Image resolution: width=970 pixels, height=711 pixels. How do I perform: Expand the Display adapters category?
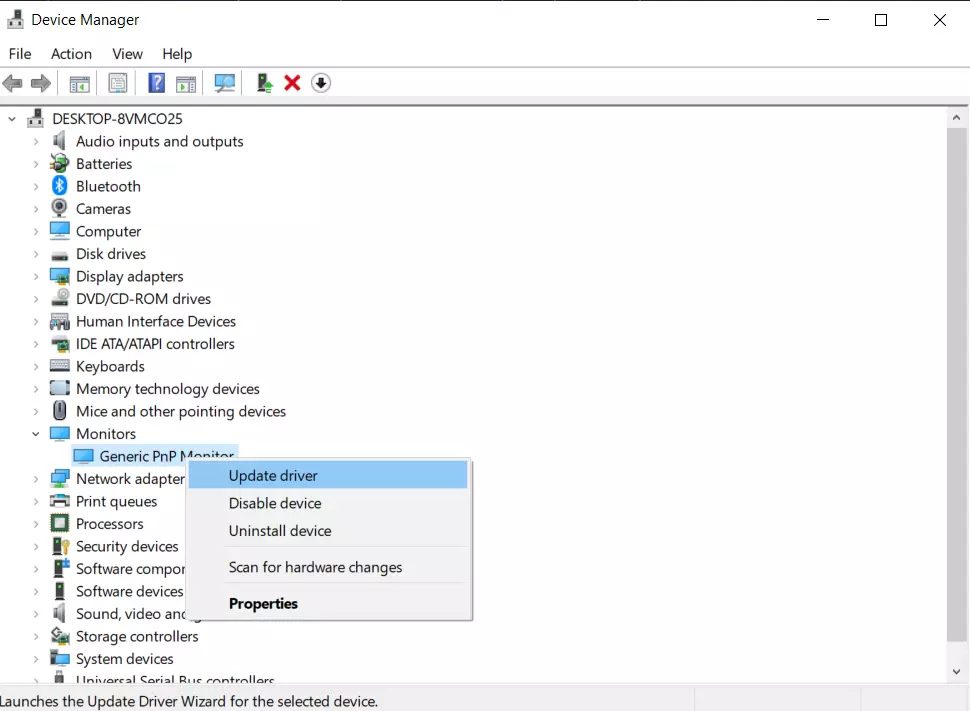tap(35, 276)
